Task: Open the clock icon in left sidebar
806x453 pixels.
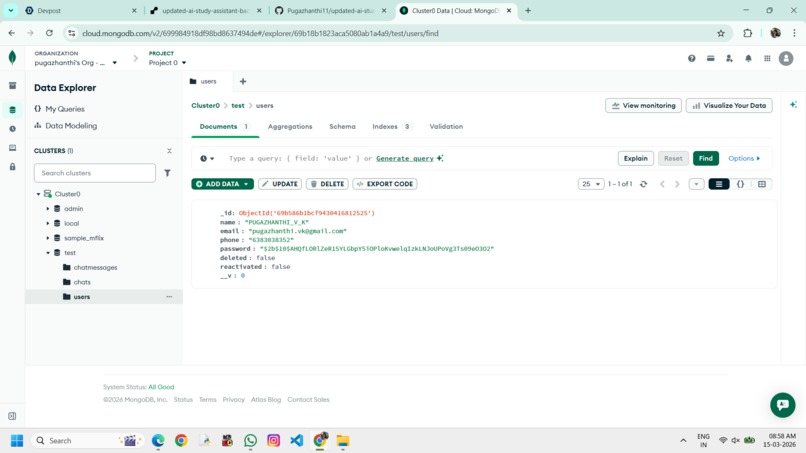Action: point(12,129)
